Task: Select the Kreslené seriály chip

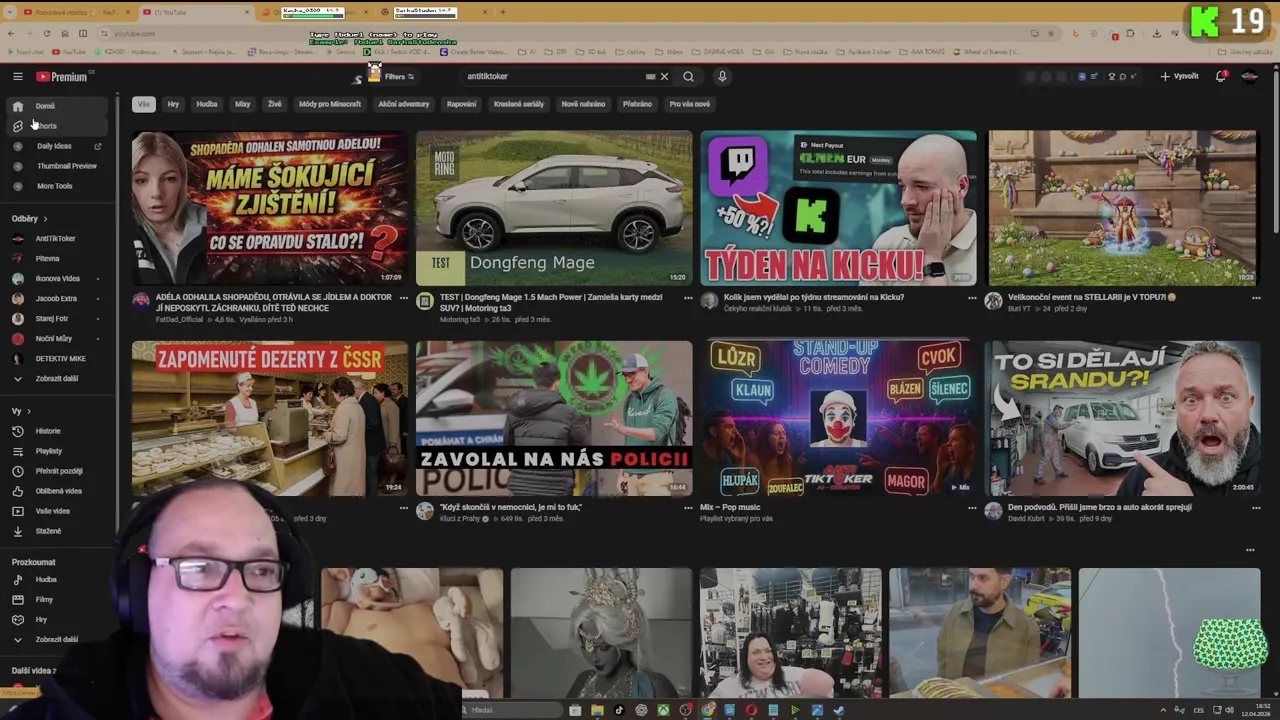Action: click(518, 104)
